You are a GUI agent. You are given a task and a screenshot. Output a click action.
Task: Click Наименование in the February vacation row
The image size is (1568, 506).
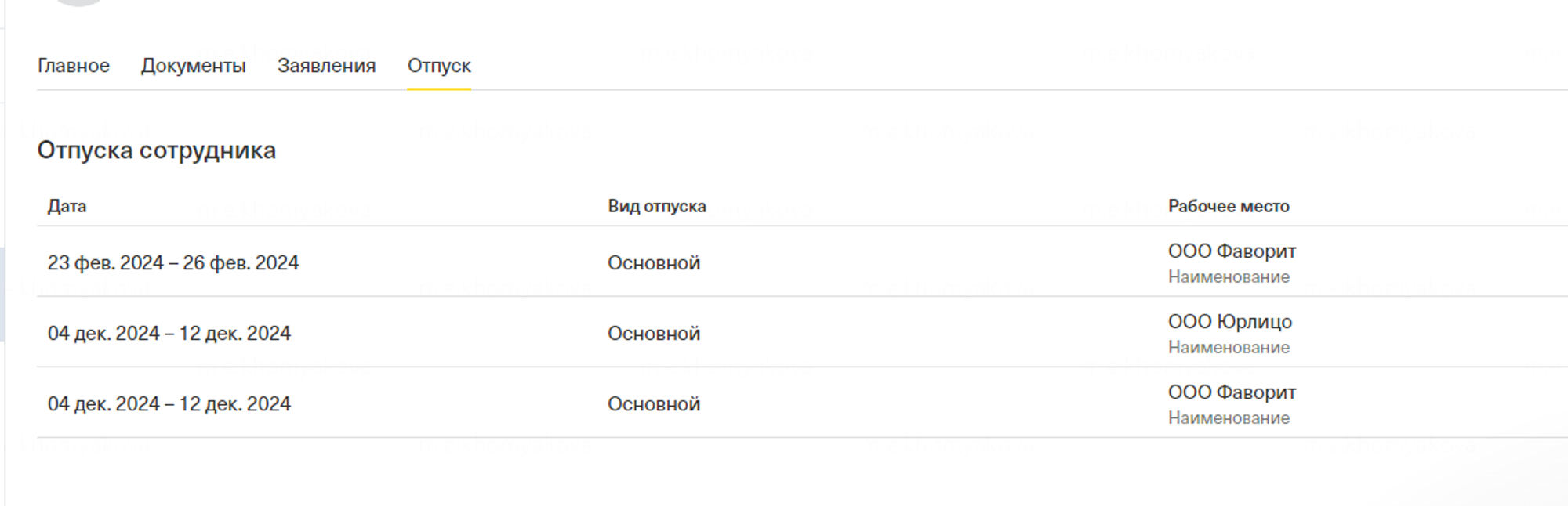pyautogui.click(x=1229, y=277)
